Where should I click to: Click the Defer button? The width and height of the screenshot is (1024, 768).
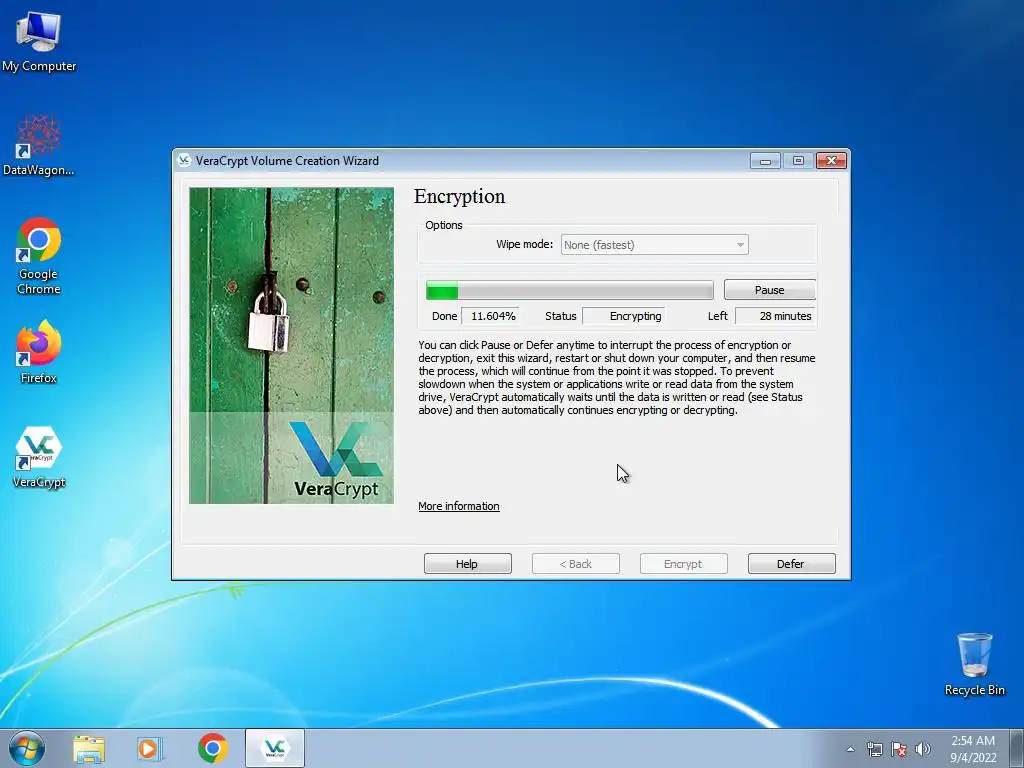792,564
